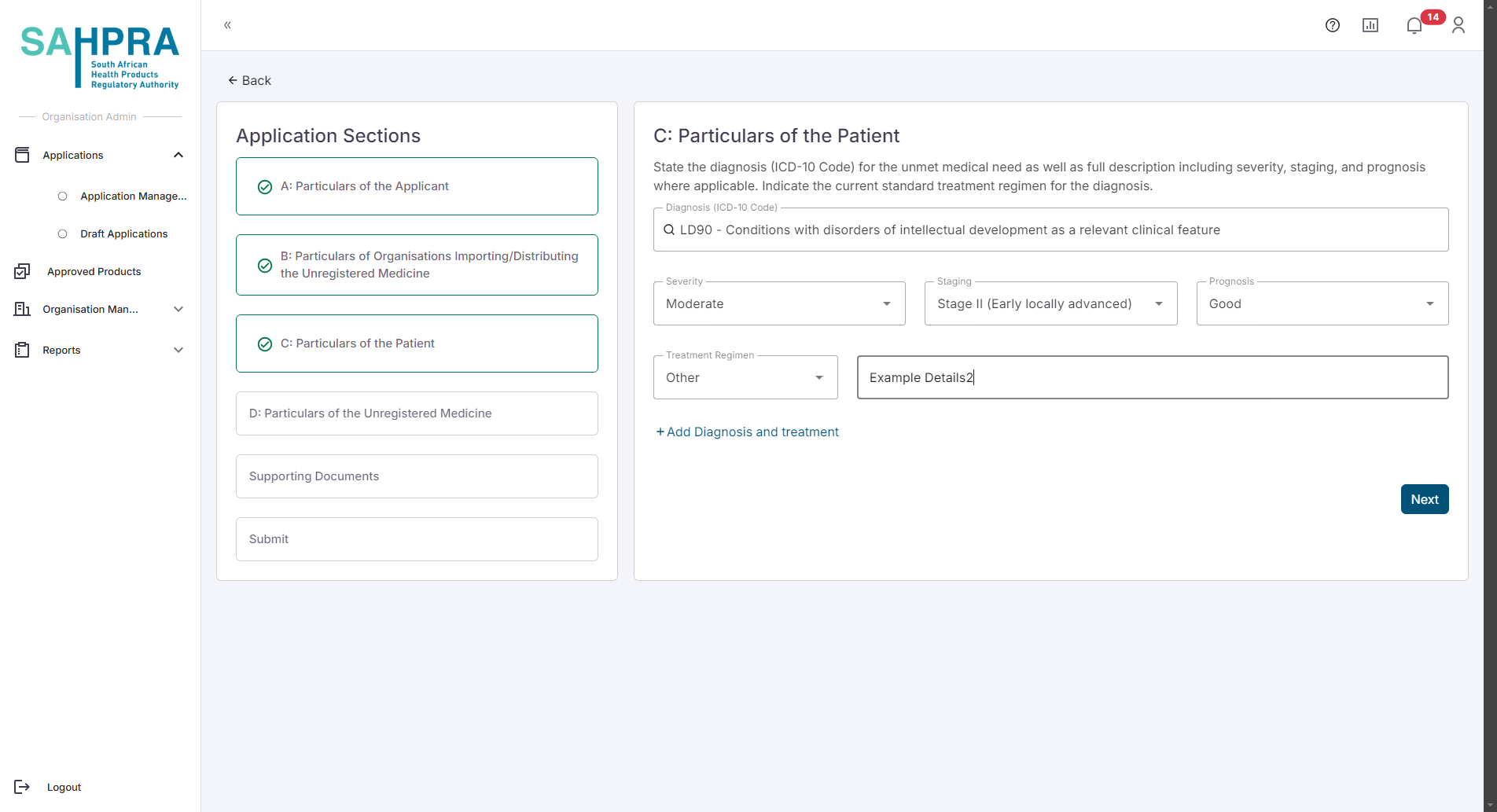Screen dimensions: 1497x812
Task: Click the Logout icon in sidebar
Action: point(22,787)
